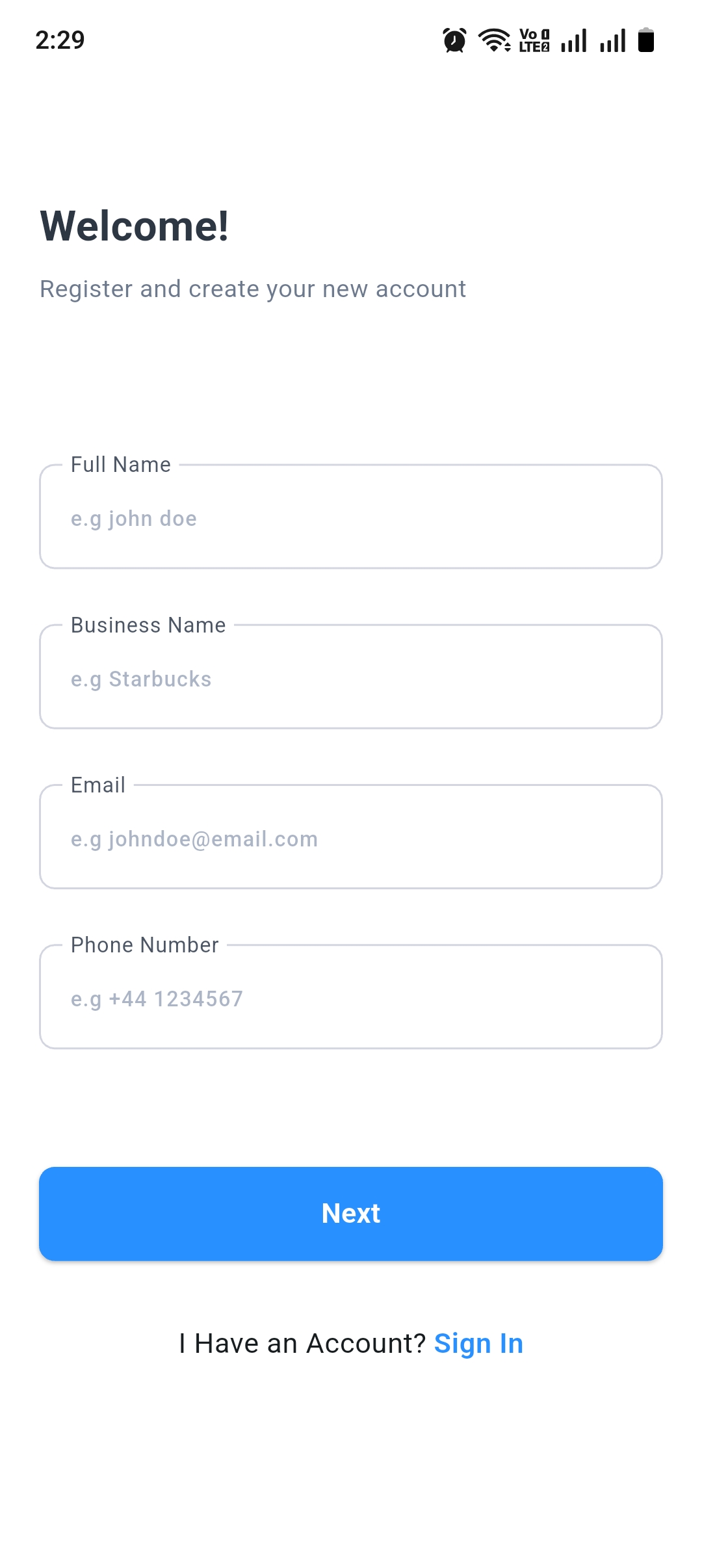Focus the 'e.g Starbucks' text field
This screenshot has width=702, height=1568.
pos(351,679)
